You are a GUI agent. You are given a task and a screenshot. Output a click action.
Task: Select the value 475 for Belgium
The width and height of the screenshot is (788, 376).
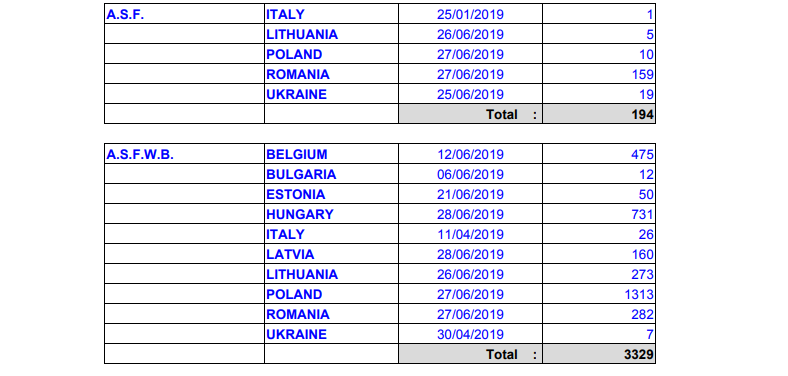pyautogui.click(x=642, y=155)
